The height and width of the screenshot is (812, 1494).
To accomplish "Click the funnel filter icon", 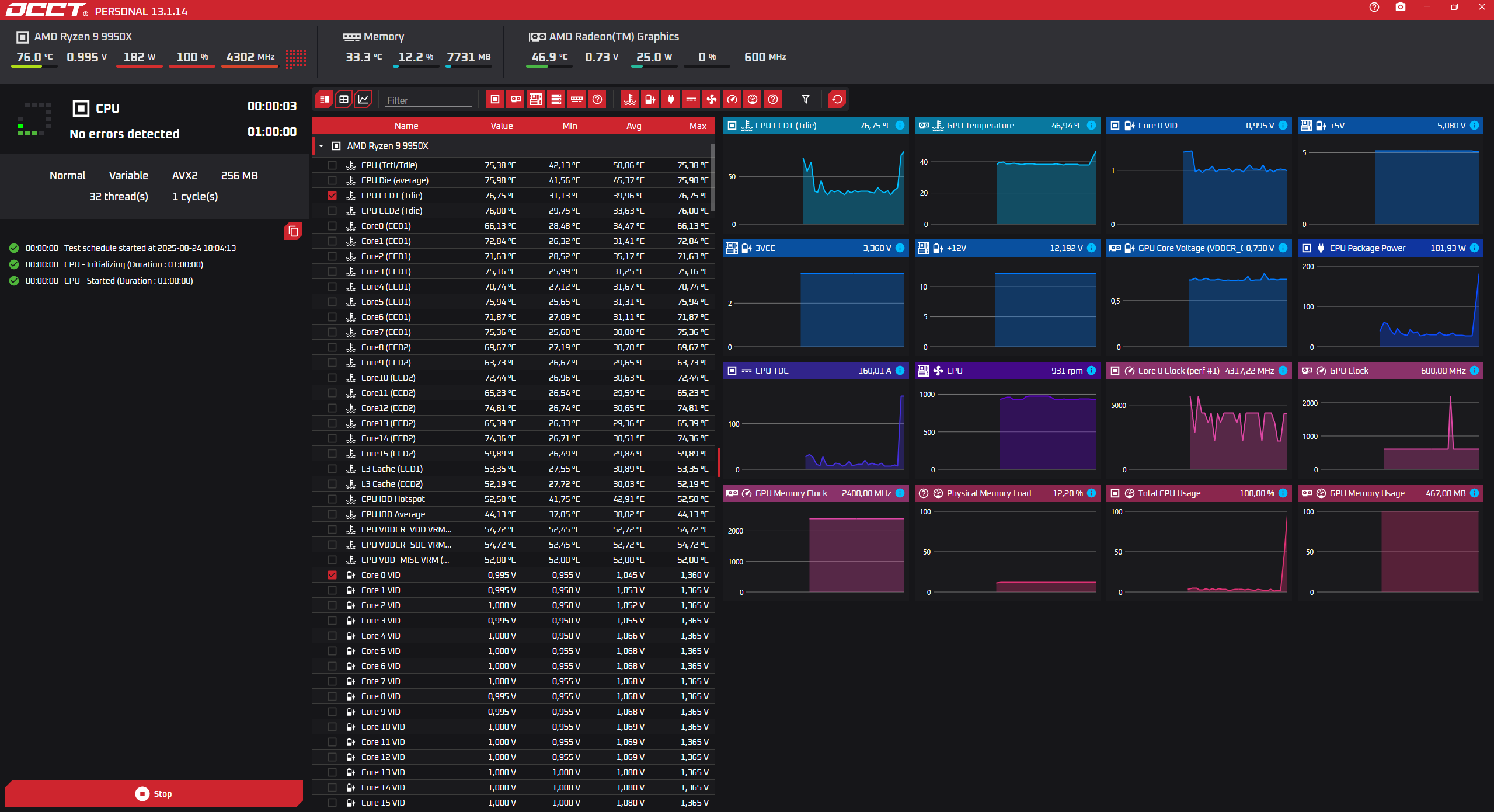I will [805, 100].
